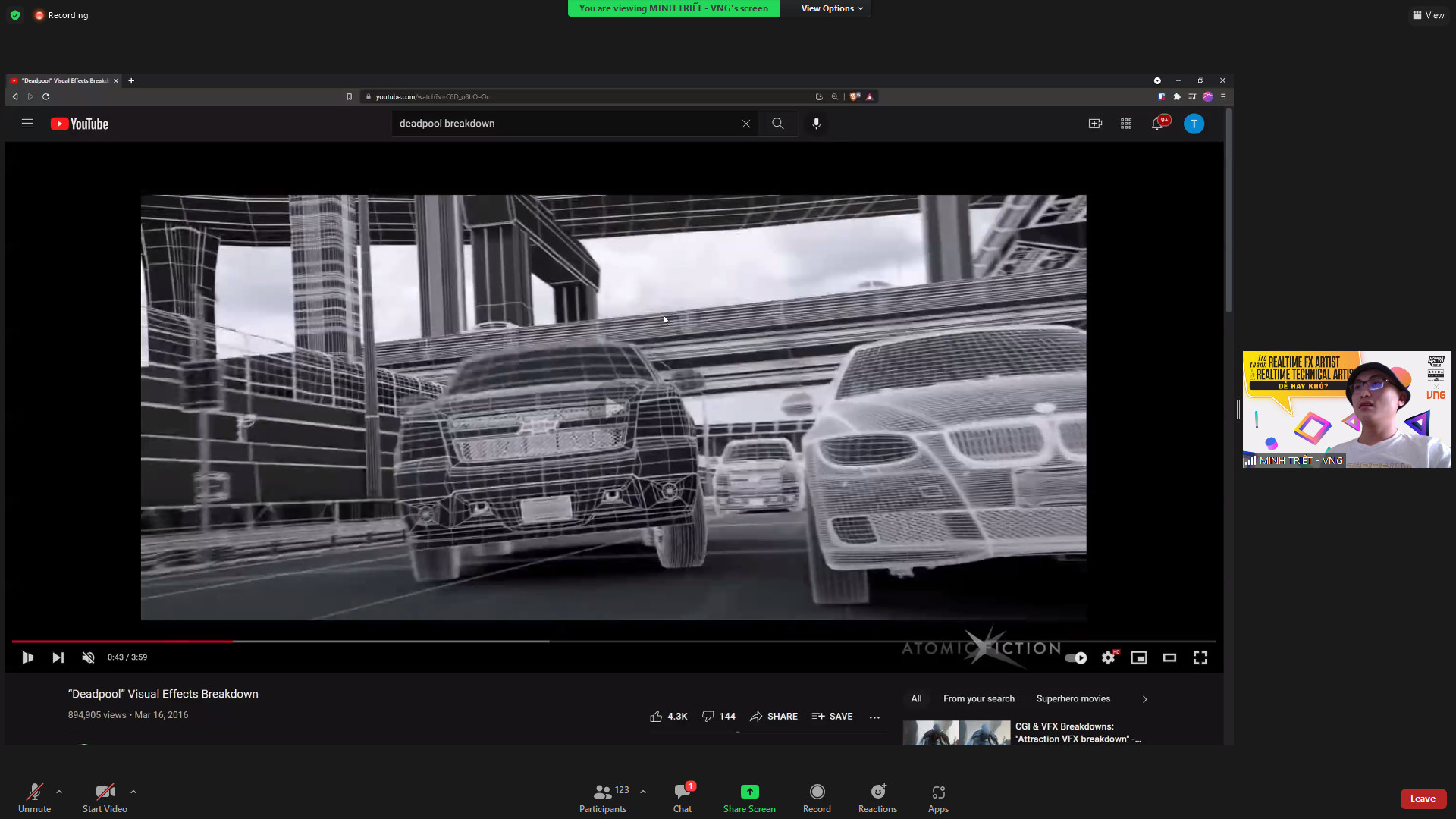Screen dimensions: 1456x819
Task: Click the YouTube logo
Action: point(80,124)
